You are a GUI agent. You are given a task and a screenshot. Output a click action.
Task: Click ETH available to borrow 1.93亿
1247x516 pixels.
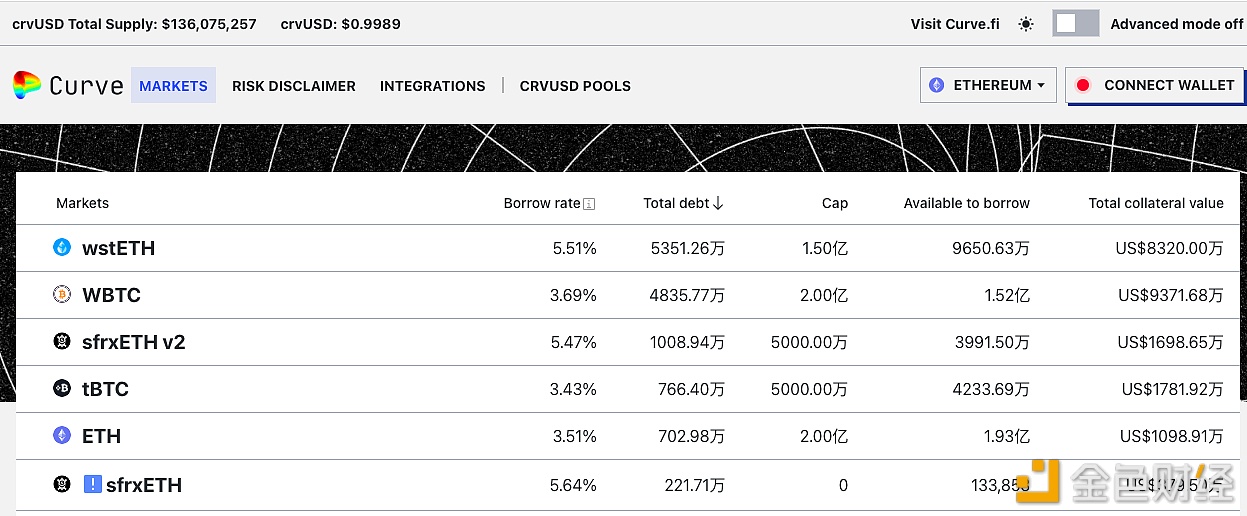[x=1007, y=436]
